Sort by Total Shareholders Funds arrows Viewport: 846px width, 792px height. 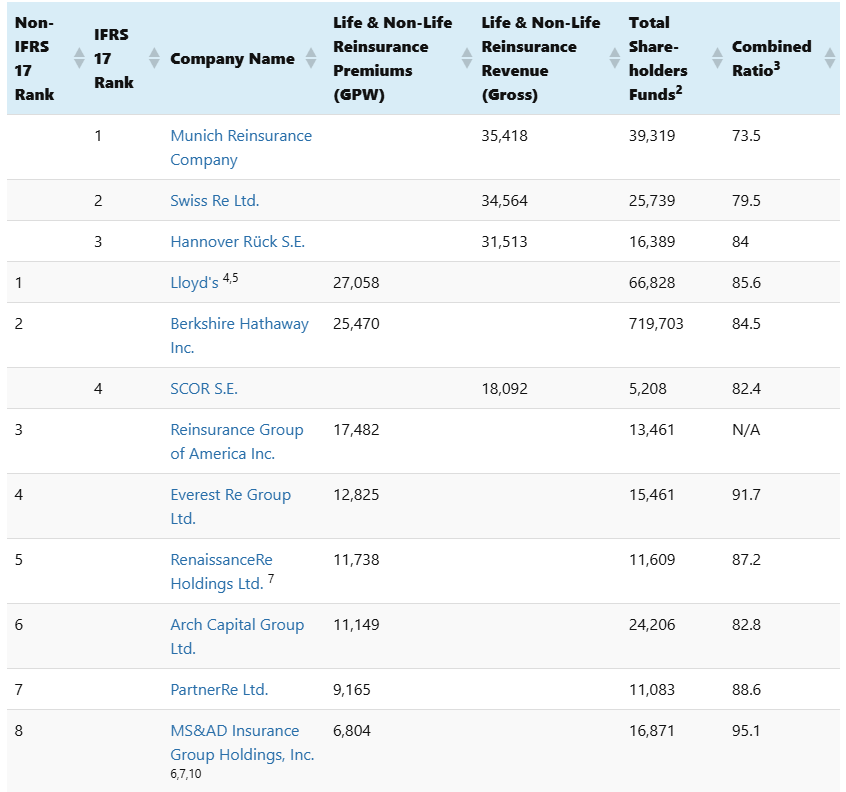[x=718, y=58]
